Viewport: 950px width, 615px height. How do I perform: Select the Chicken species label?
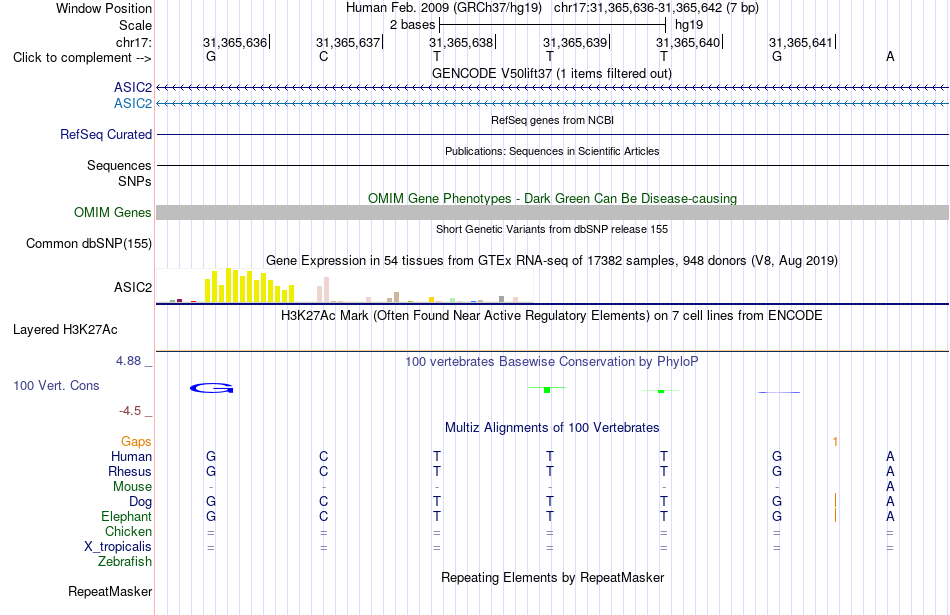pos(128,531)
